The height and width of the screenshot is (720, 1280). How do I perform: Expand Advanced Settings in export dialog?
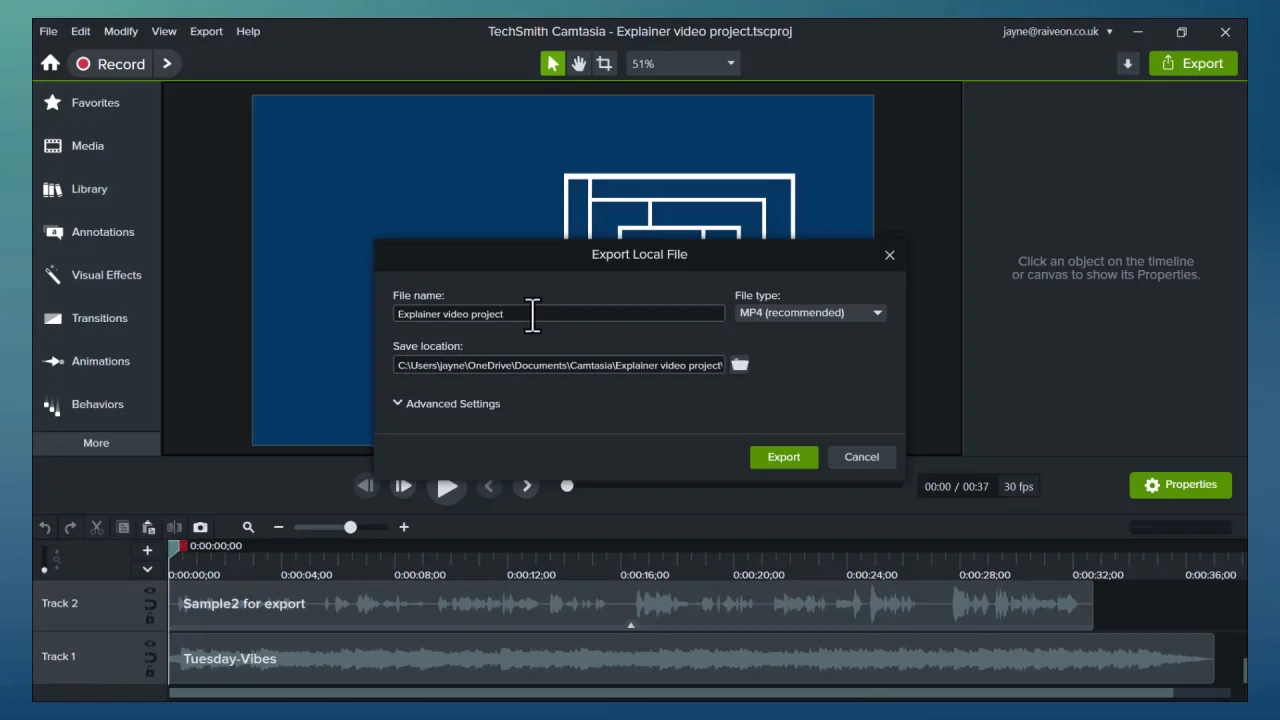pyautogui.click(x=446, y=404)
